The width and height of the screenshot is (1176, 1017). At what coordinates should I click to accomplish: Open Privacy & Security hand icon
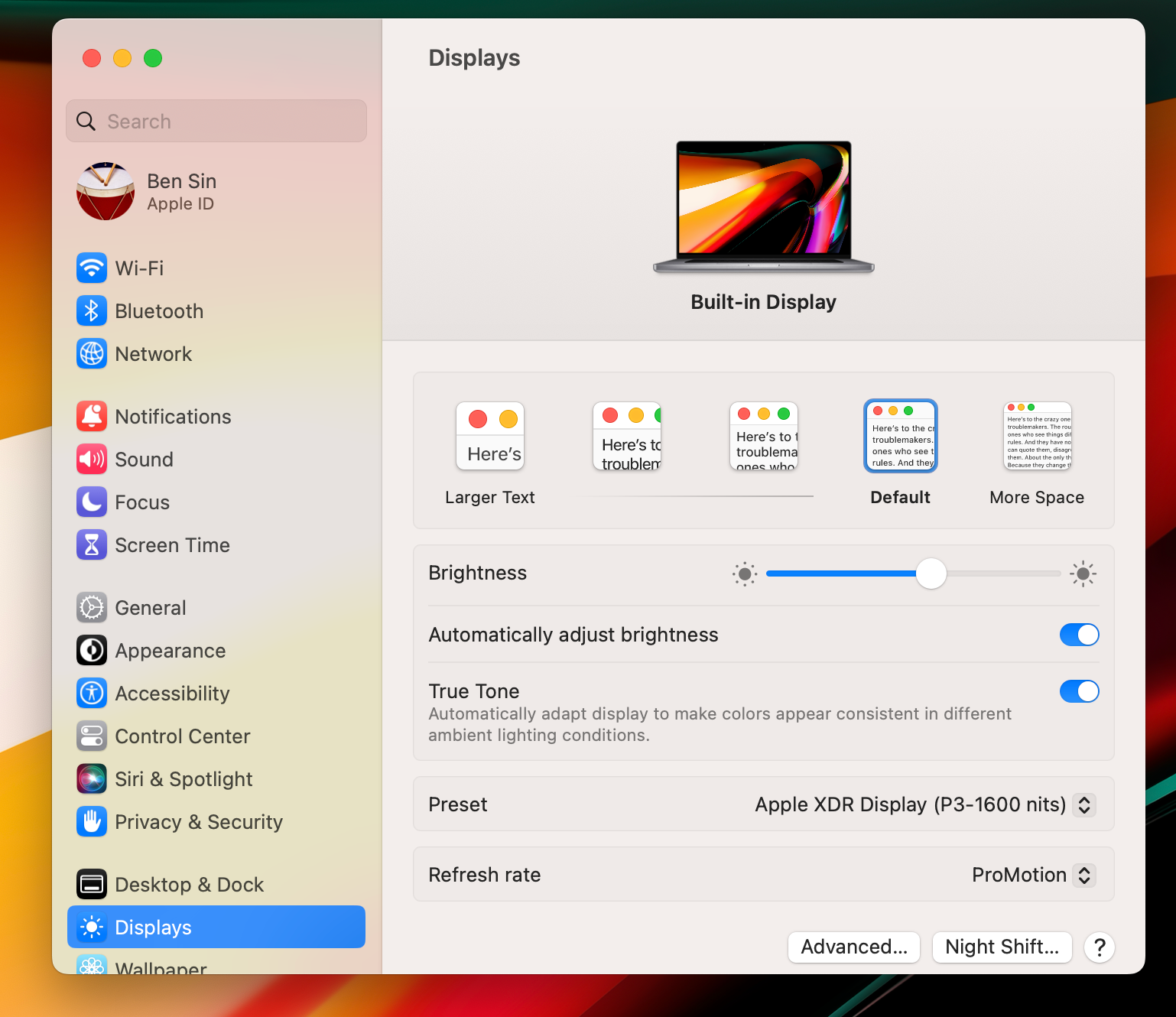(x=92, y=821)
